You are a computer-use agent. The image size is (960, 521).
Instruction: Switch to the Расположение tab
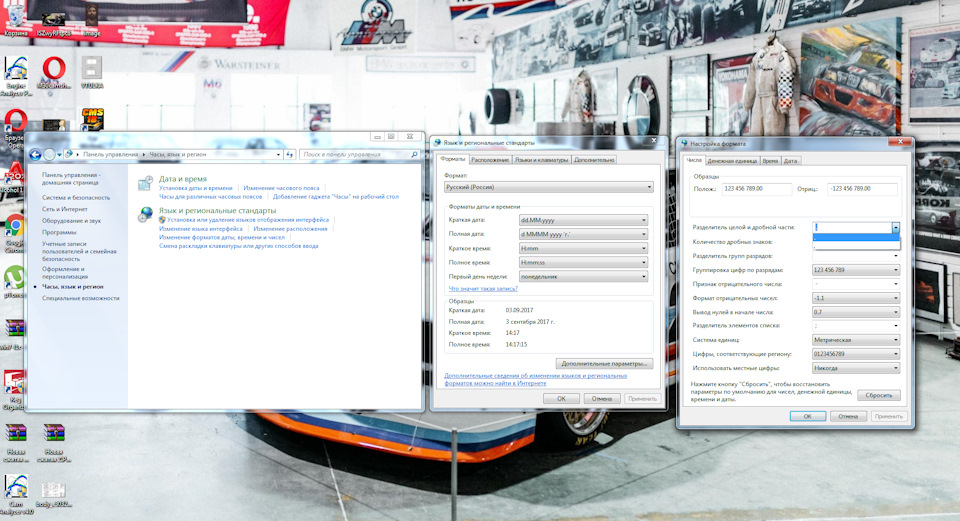coord(490,160)
